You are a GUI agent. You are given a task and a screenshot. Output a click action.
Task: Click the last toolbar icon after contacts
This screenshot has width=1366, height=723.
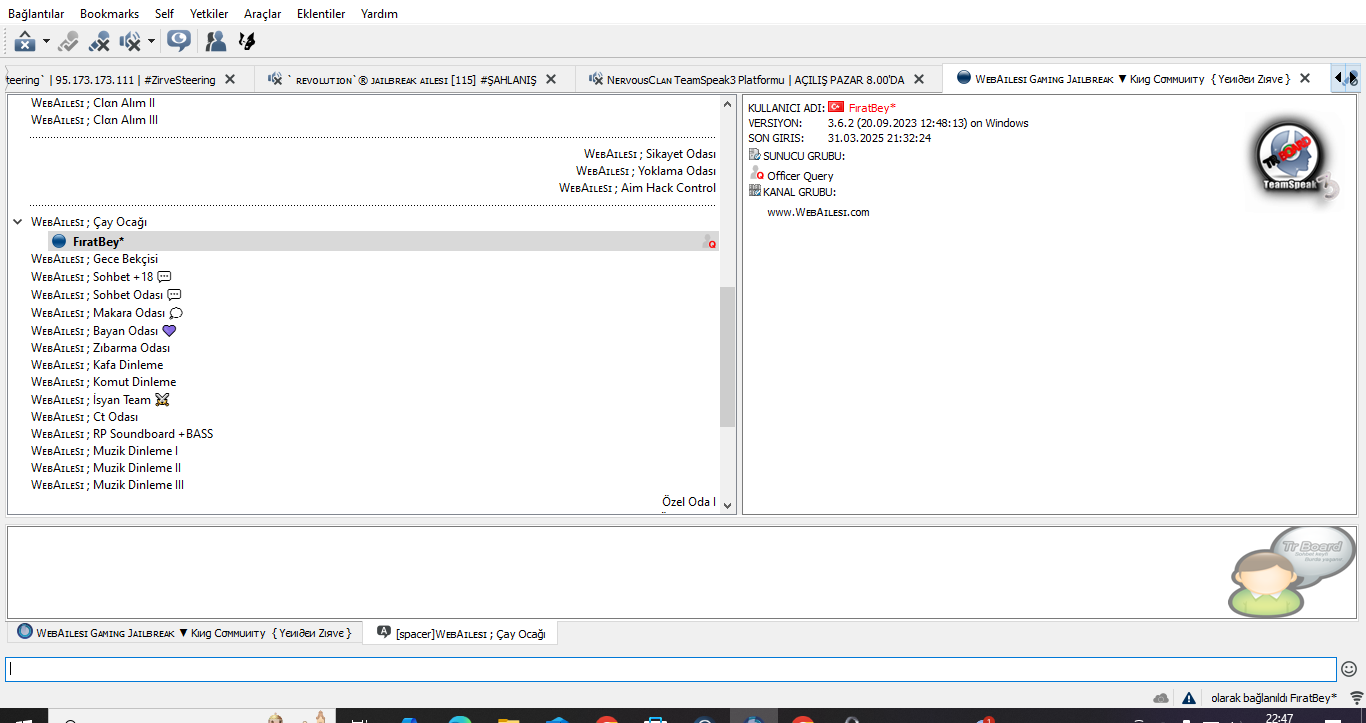[246, 41]
